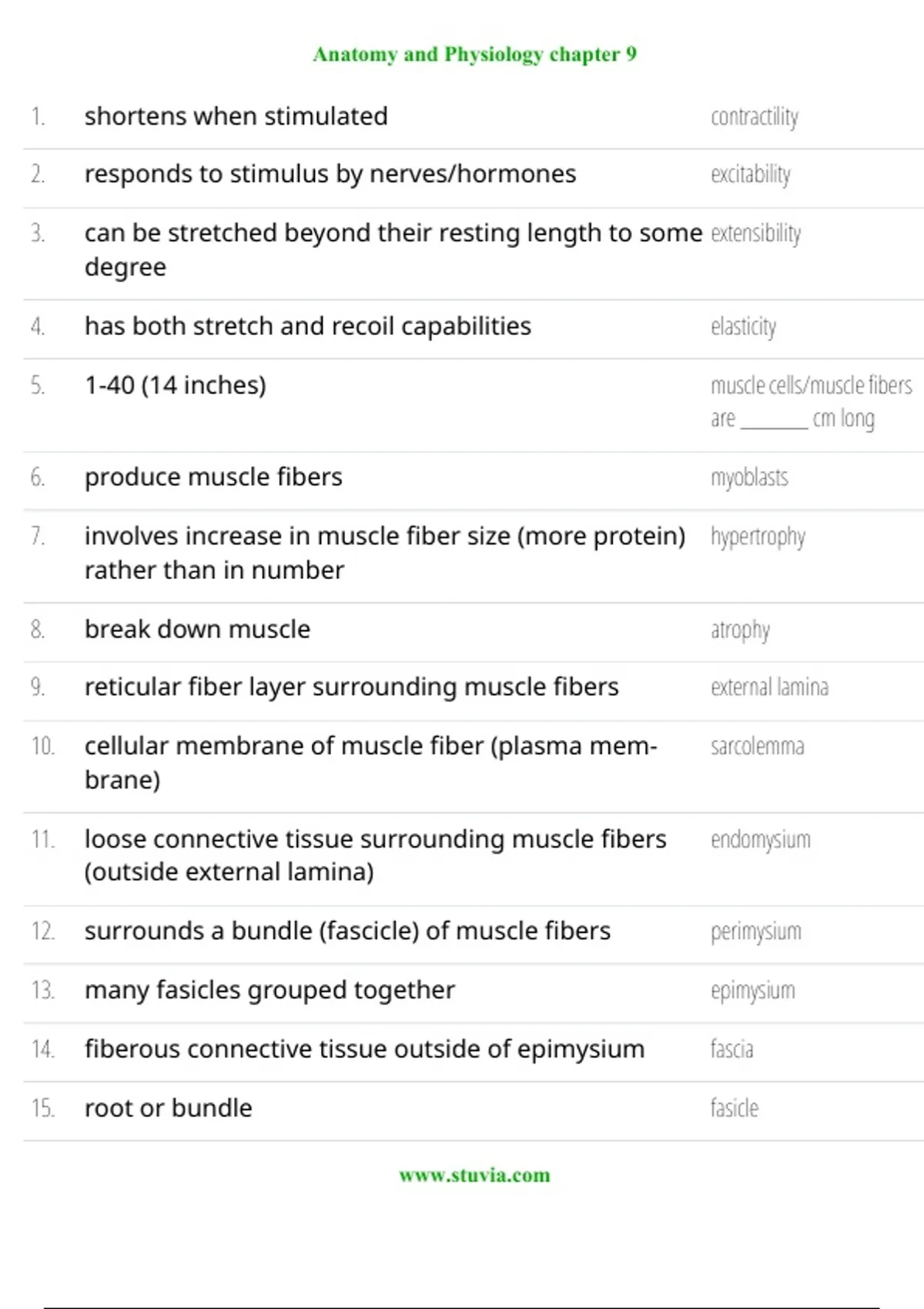The height and width of the screenshot is (1309, 924).
Task: Select the term sarcolemma
Action: (x=758, y=746)
